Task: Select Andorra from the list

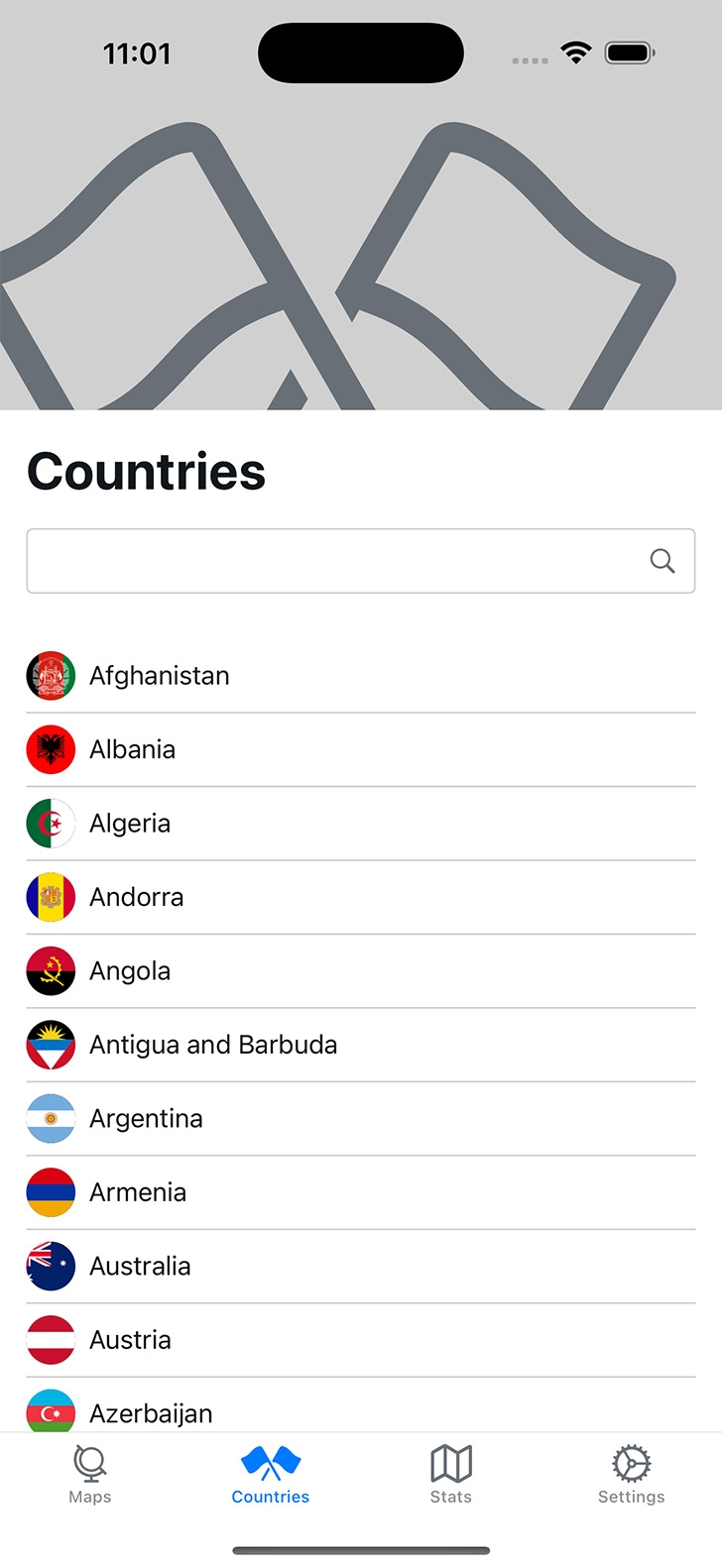Action: click(x=361, y=897)
